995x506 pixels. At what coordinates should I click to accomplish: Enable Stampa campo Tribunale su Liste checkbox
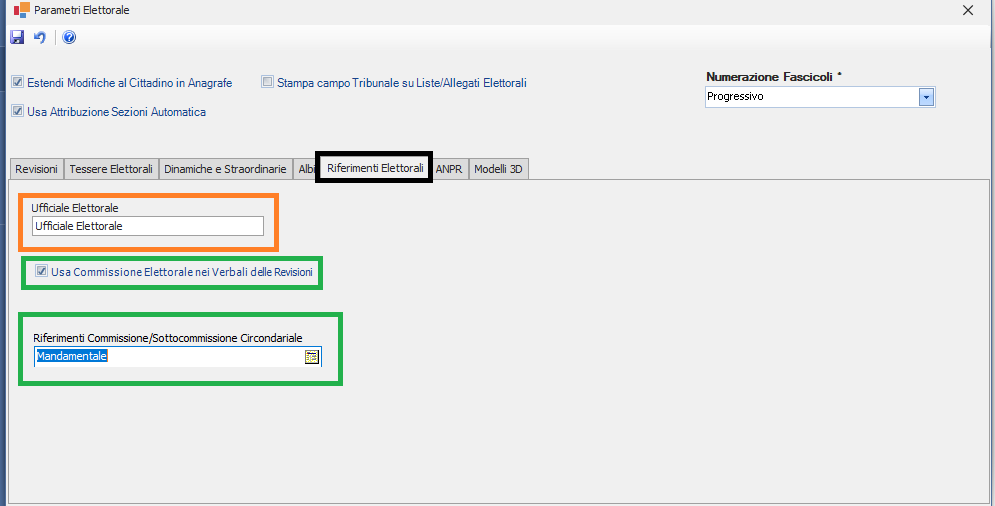coord(267,83)
